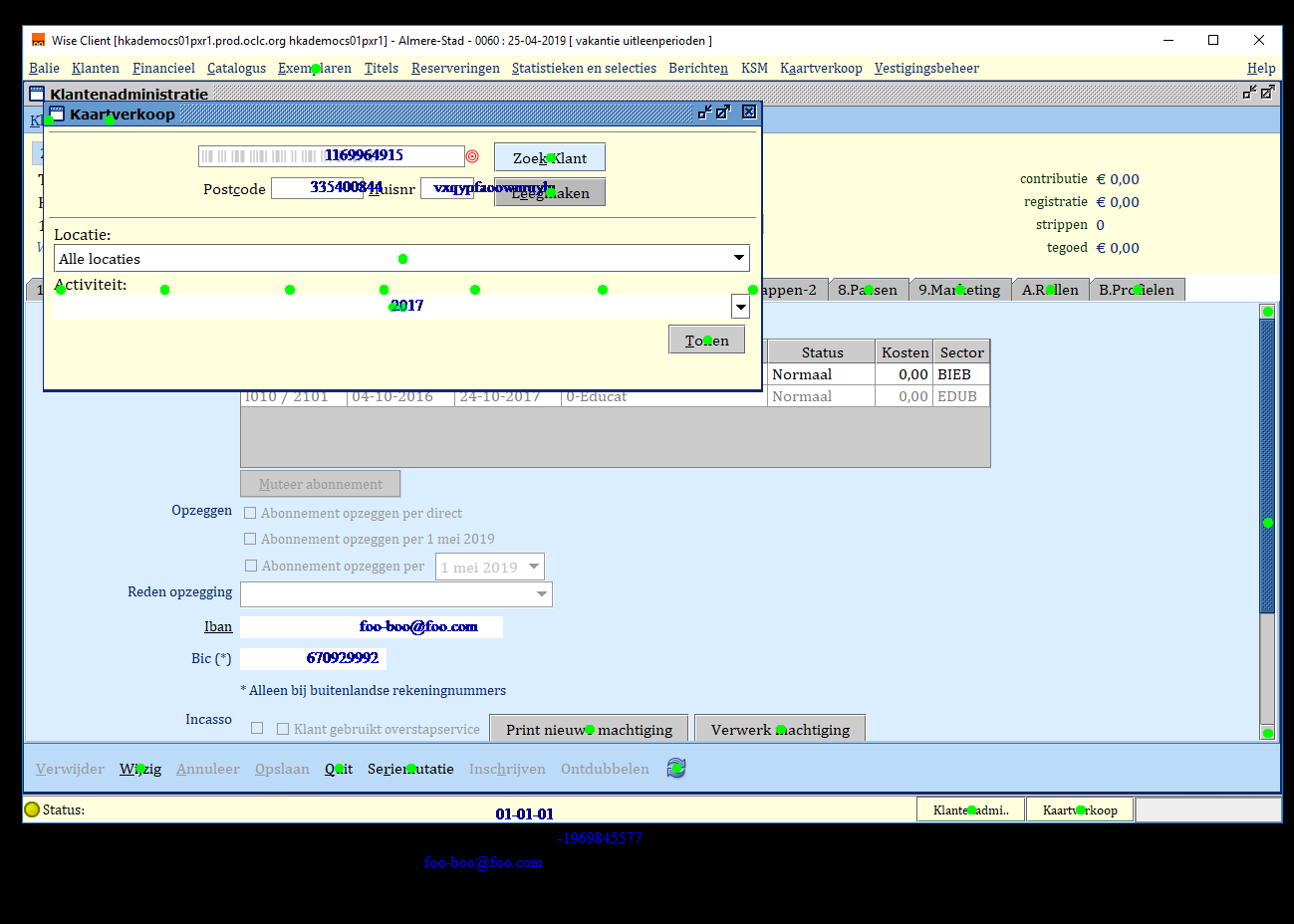Iconify the Kaartverkoop dialog
The image size is (1294, 924).
705,113
